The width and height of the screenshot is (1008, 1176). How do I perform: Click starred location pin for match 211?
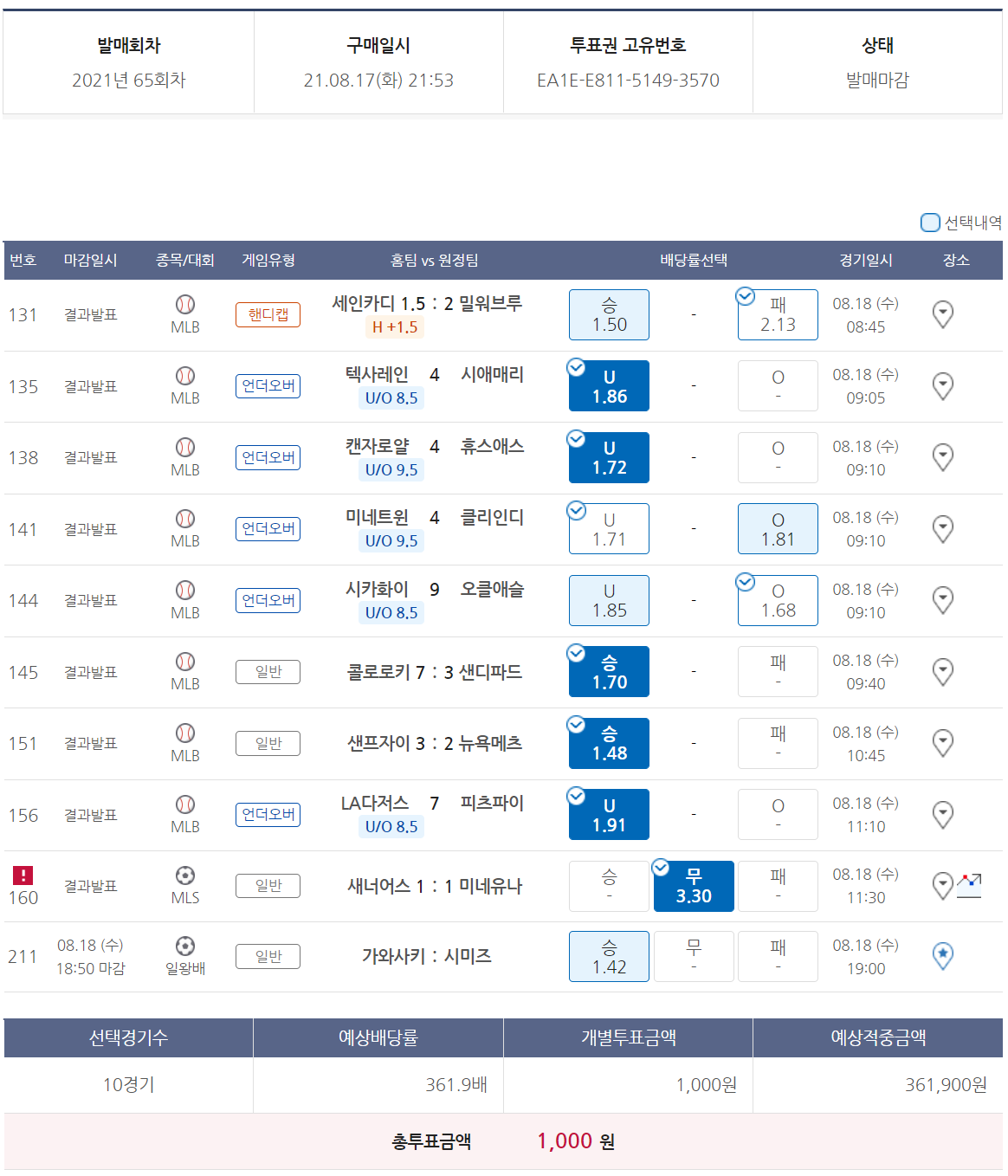[943, 956]
